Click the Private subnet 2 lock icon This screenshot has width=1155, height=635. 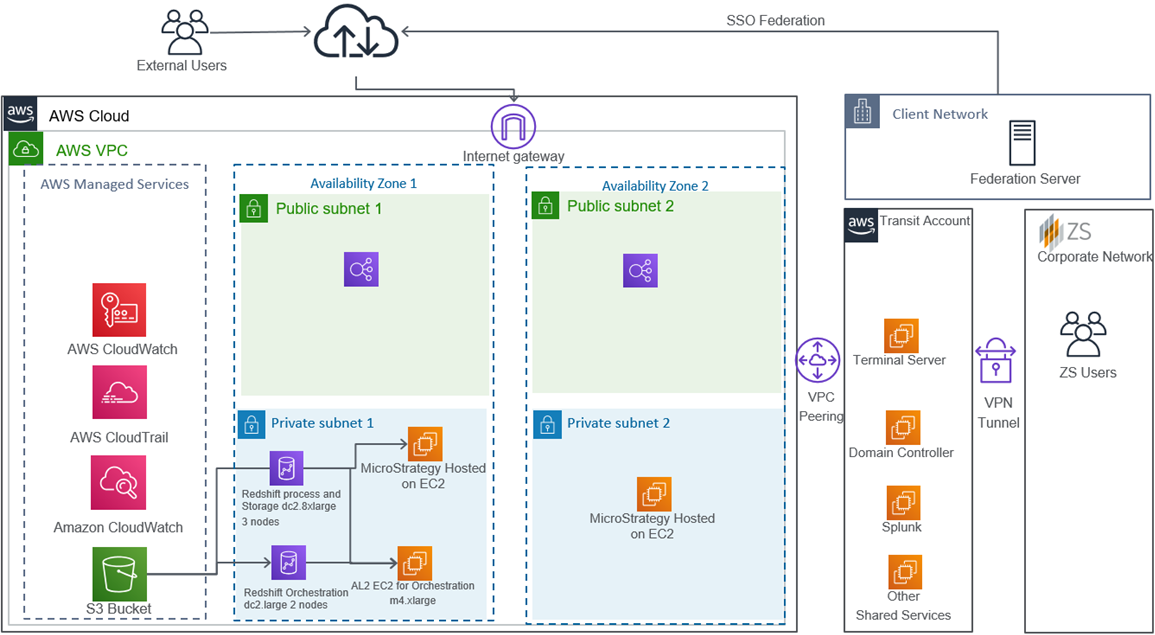546,424
